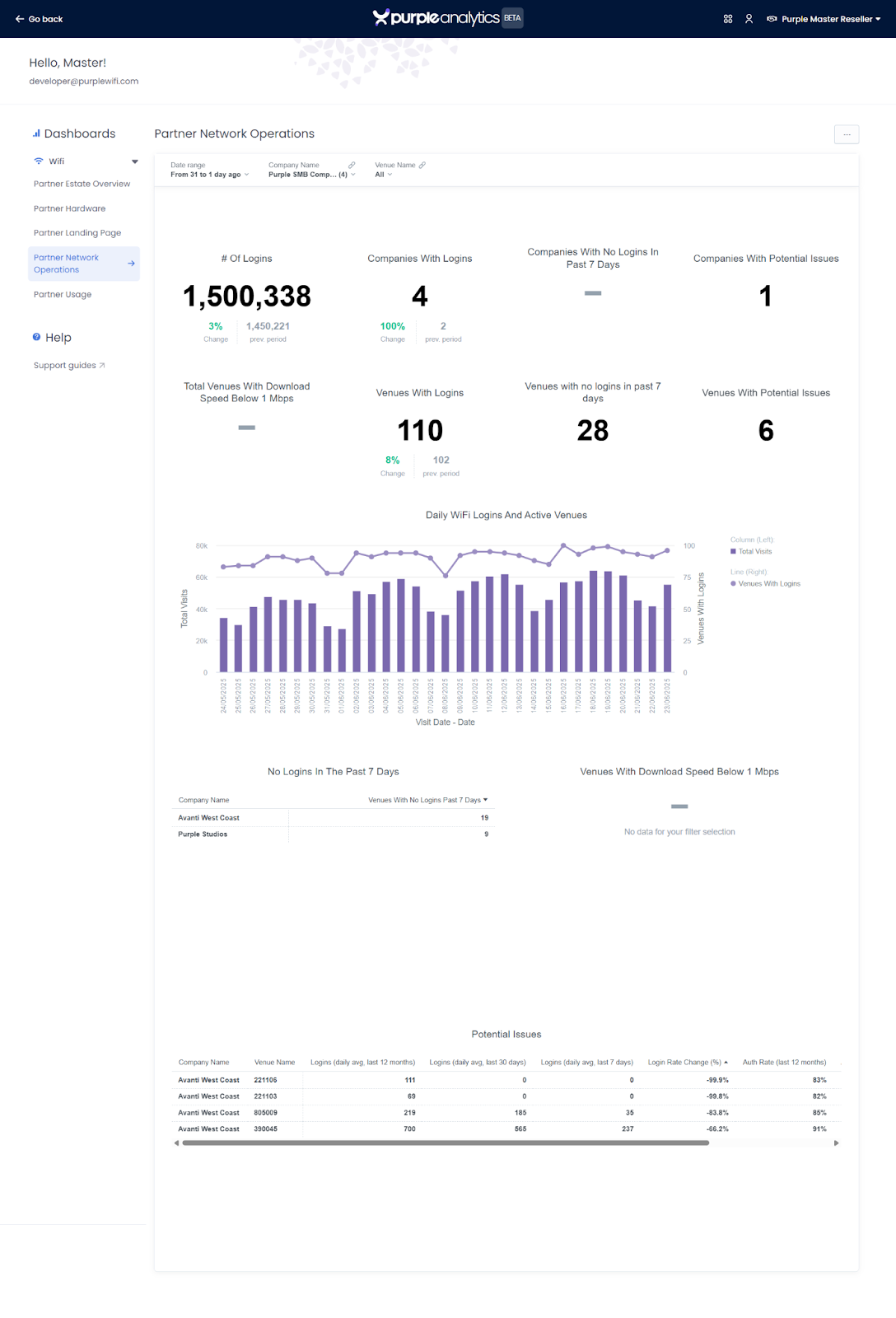Image resolution: width=896 pixels, height=1318 pixels.
Task: Click the Logins (daily avg, last 7 days) header
Action: [587, 1063]
